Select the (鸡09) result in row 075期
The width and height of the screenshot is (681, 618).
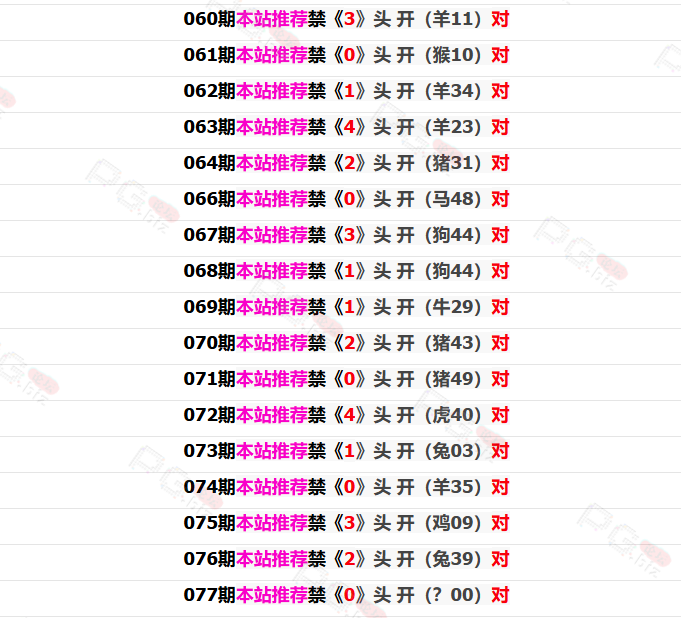click(x=453, y=524)
